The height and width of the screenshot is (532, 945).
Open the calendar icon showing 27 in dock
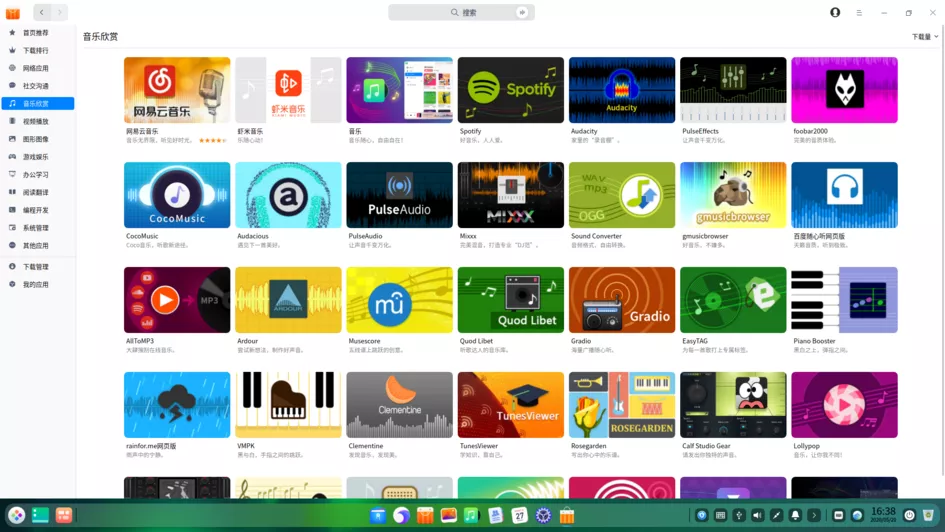[519, 515]
